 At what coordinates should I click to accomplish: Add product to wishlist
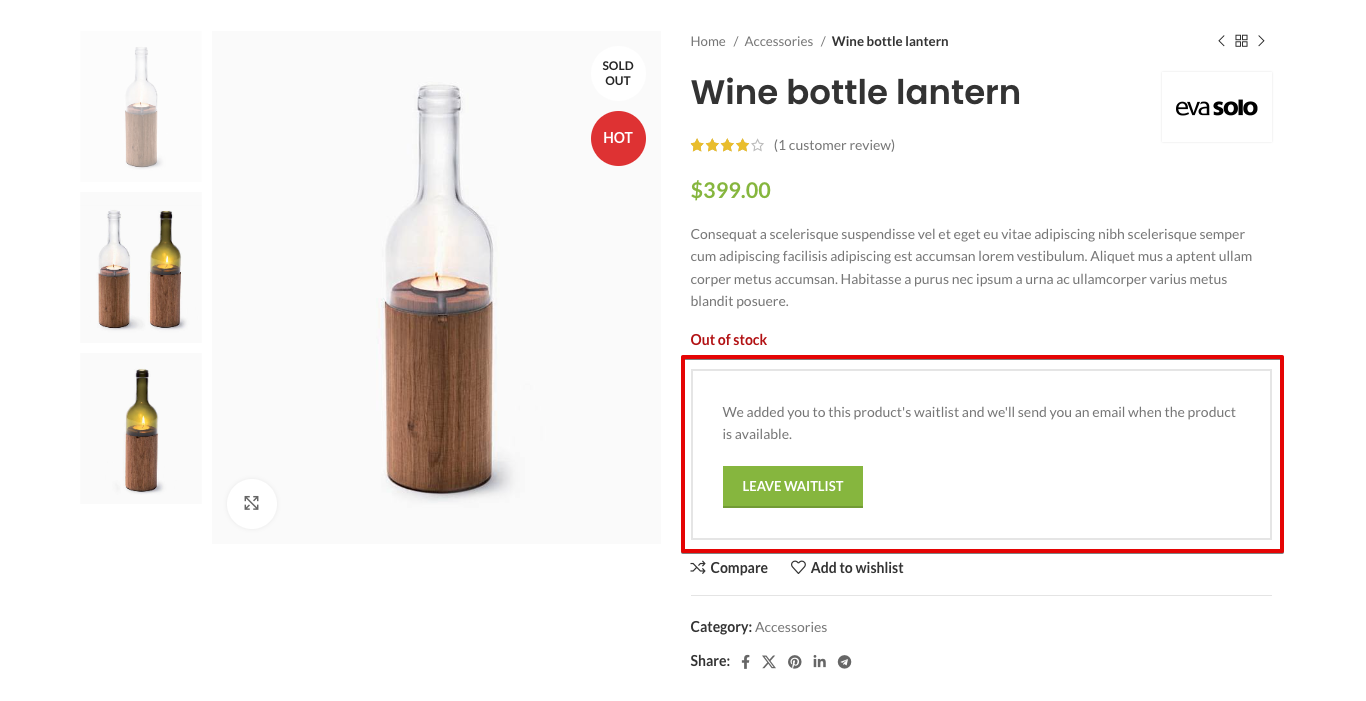coord(847,568)
